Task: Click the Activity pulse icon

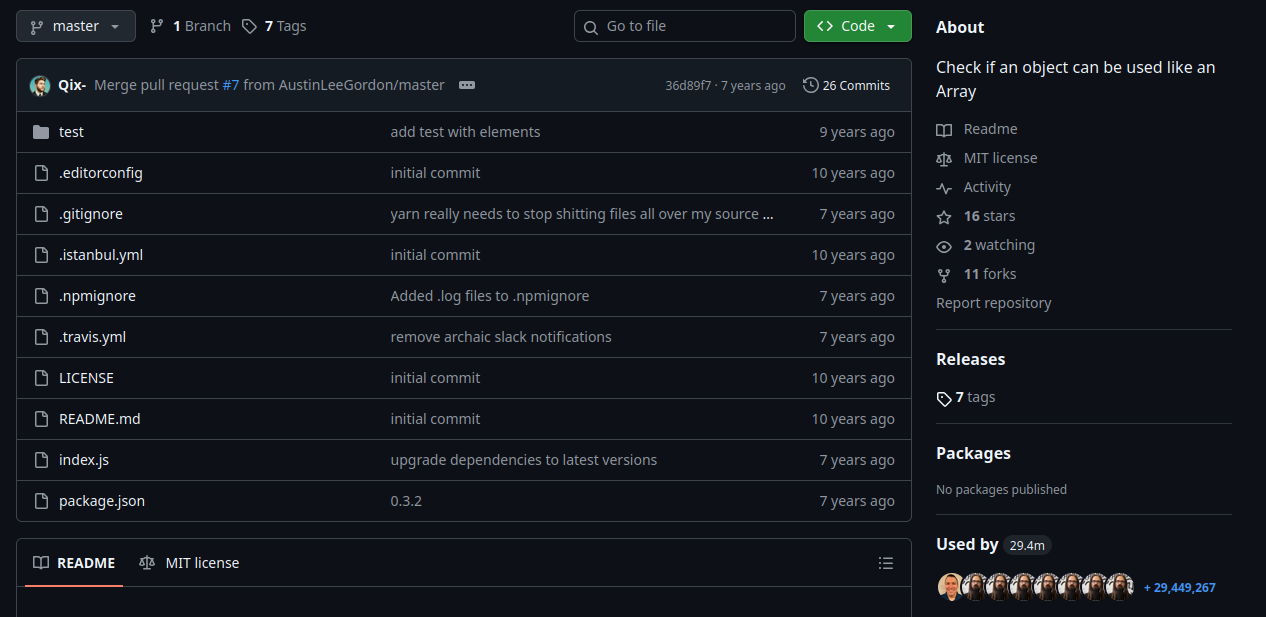Action: pyautogui.click(x=944, y=188)
